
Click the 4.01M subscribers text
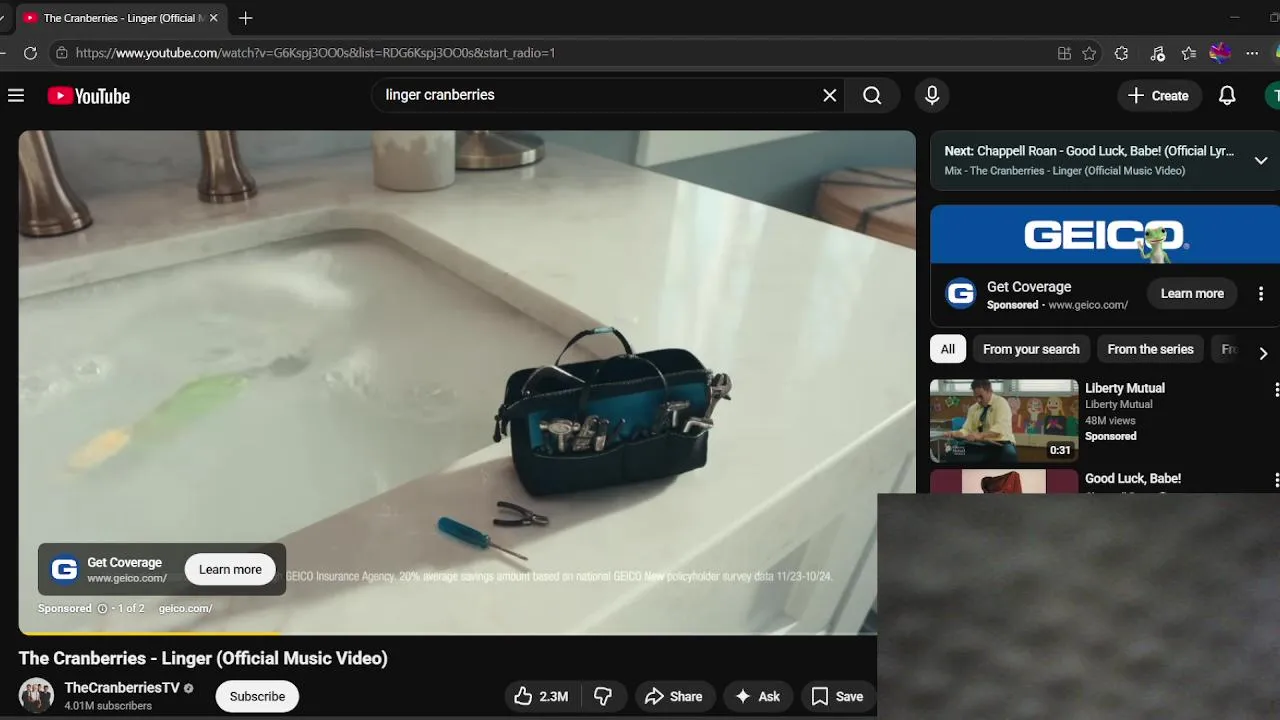(108, 706)
